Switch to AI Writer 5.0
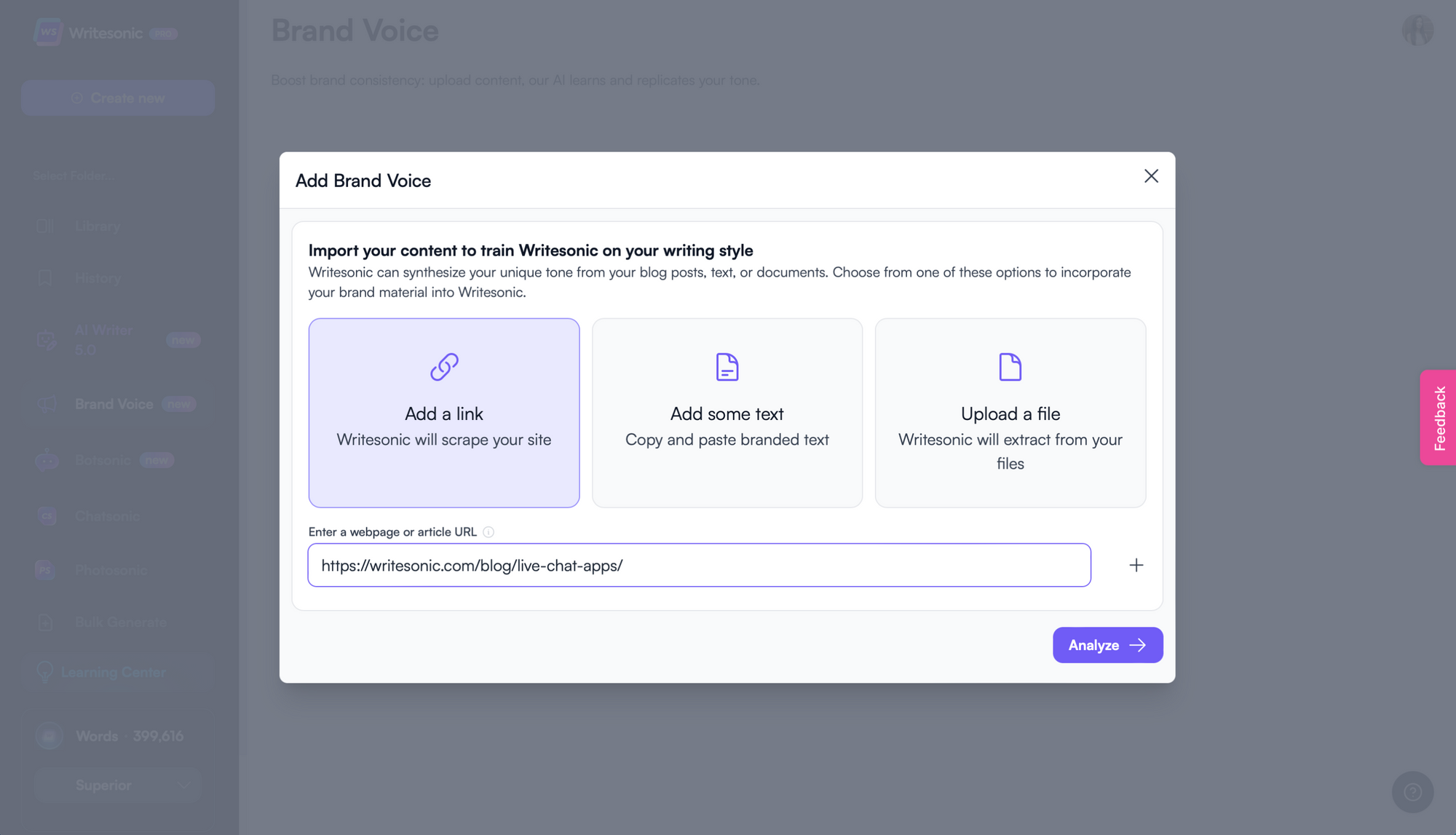Screen dimensions: 1456x835 103,339
